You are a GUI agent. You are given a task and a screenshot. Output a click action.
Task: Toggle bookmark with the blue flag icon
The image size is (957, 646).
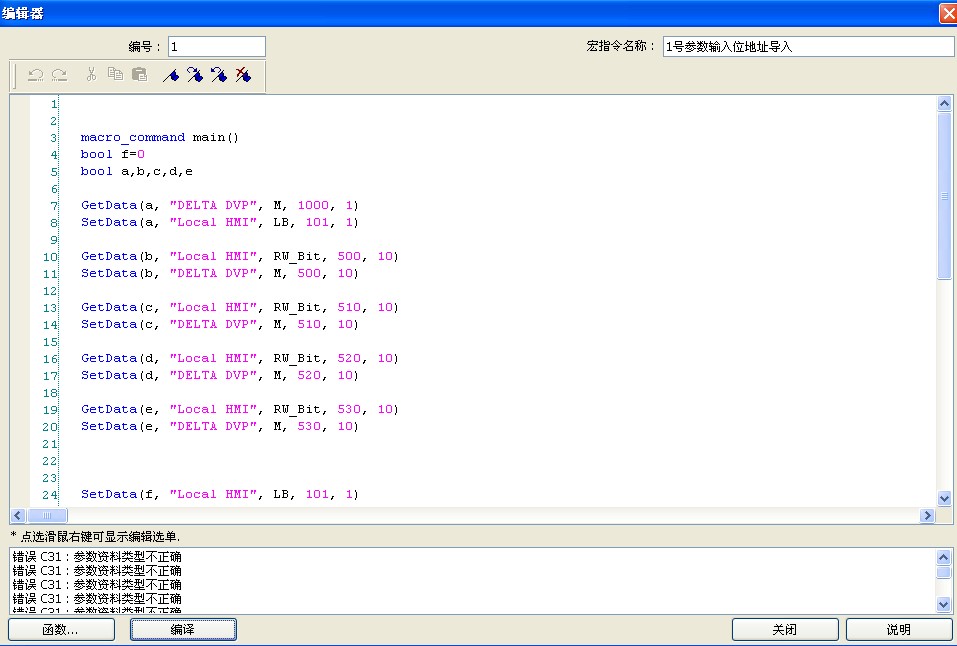click(x=171, y=75)
